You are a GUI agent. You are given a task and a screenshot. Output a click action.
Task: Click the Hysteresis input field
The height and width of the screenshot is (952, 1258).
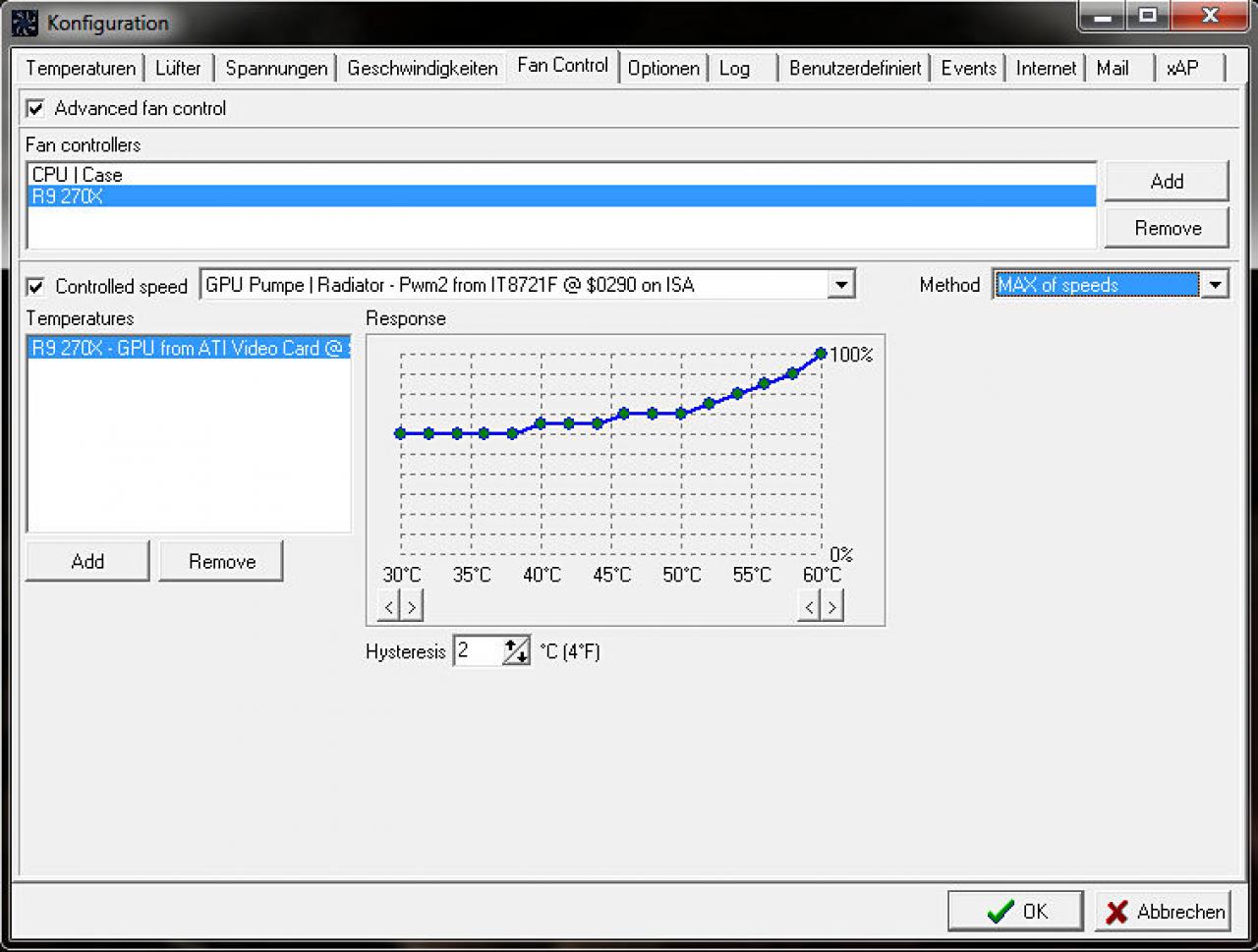479,650
